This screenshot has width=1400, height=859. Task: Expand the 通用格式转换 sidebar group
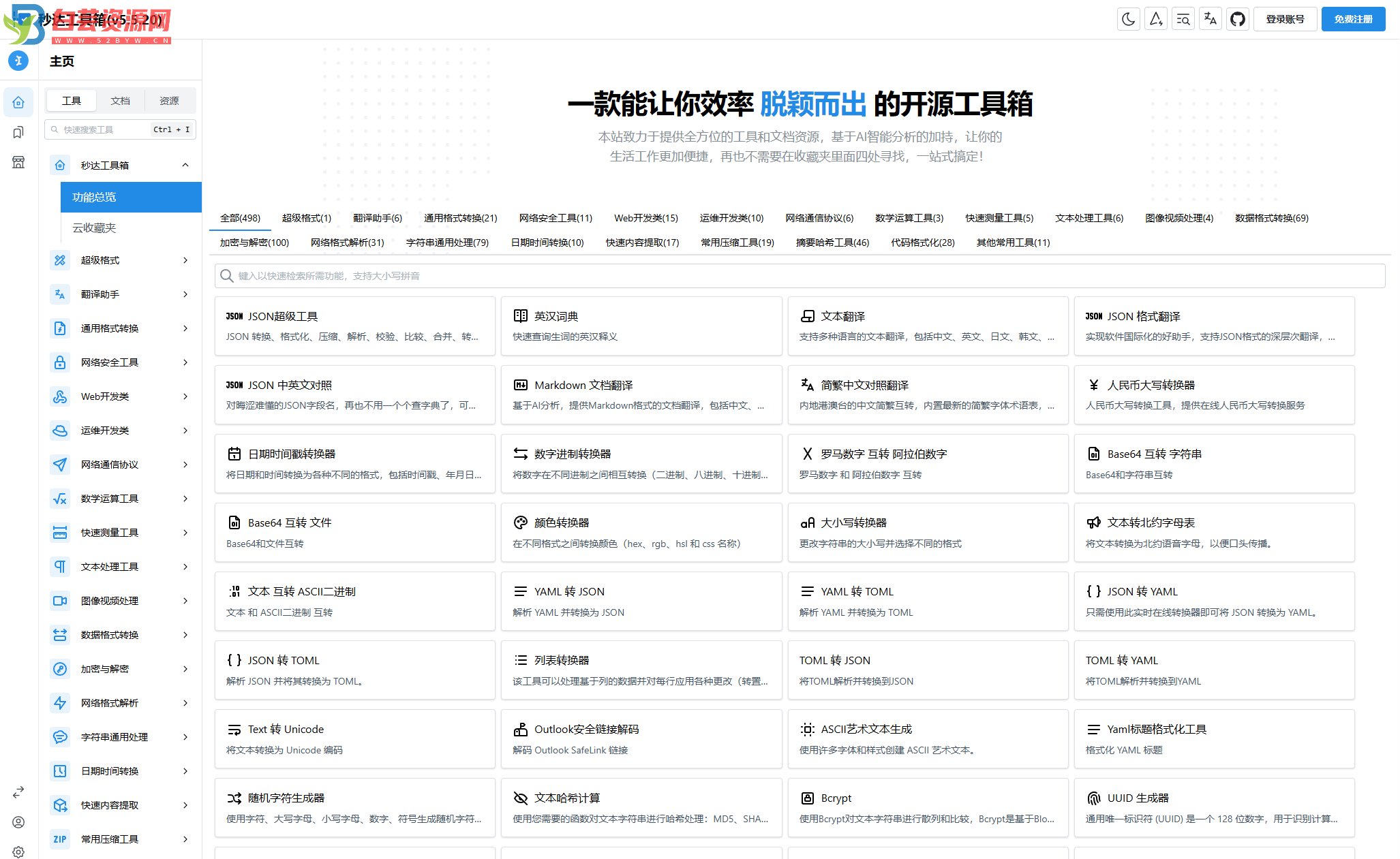[x=120, y=328]
